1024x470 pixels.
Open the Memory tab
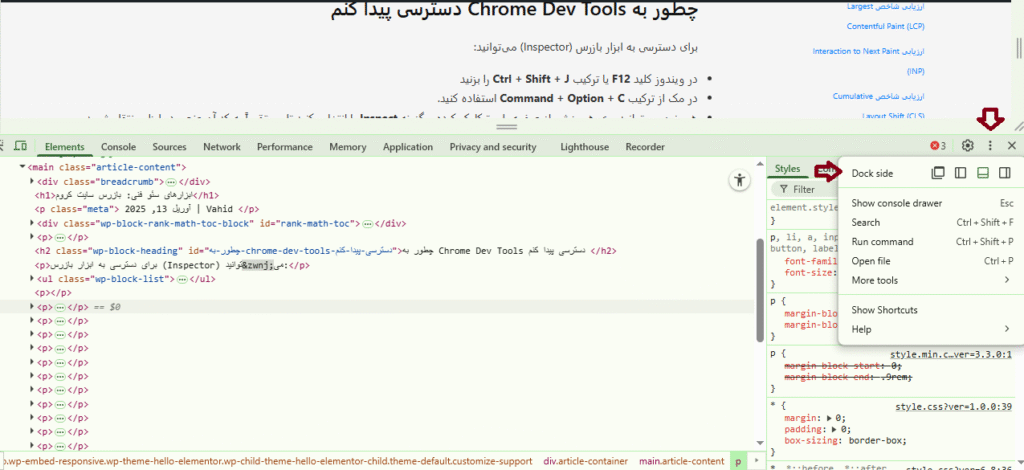click(347, 147)
